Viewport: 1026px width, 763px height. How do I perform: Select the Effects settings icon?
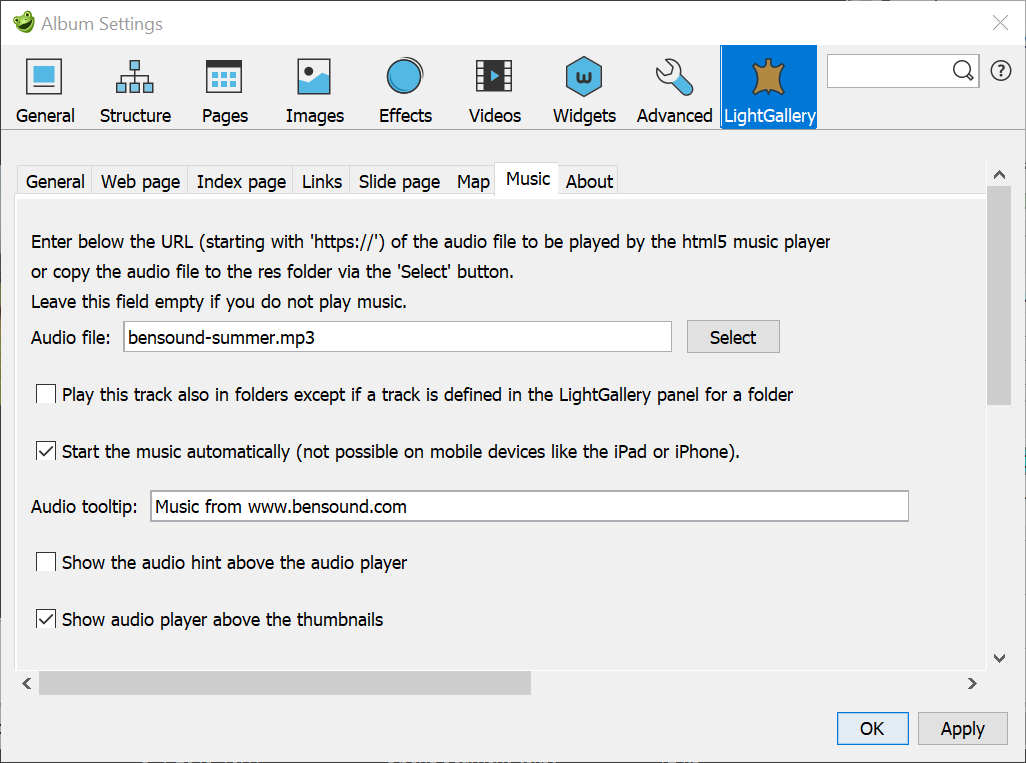pos(404,88)
